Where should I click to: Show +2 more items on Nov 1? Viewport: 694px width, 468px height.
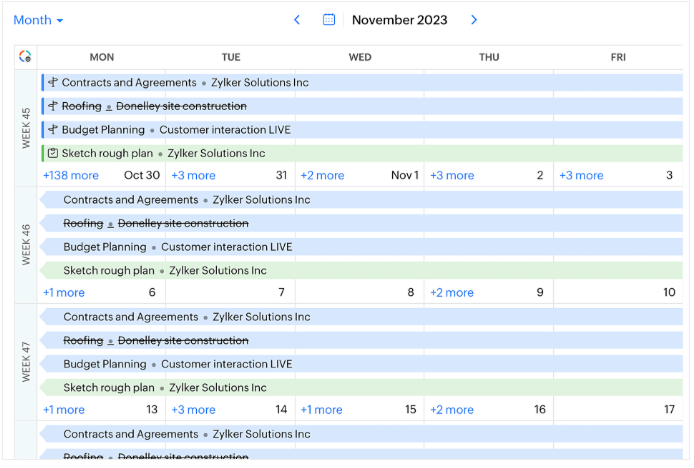(x=322, y=175)
